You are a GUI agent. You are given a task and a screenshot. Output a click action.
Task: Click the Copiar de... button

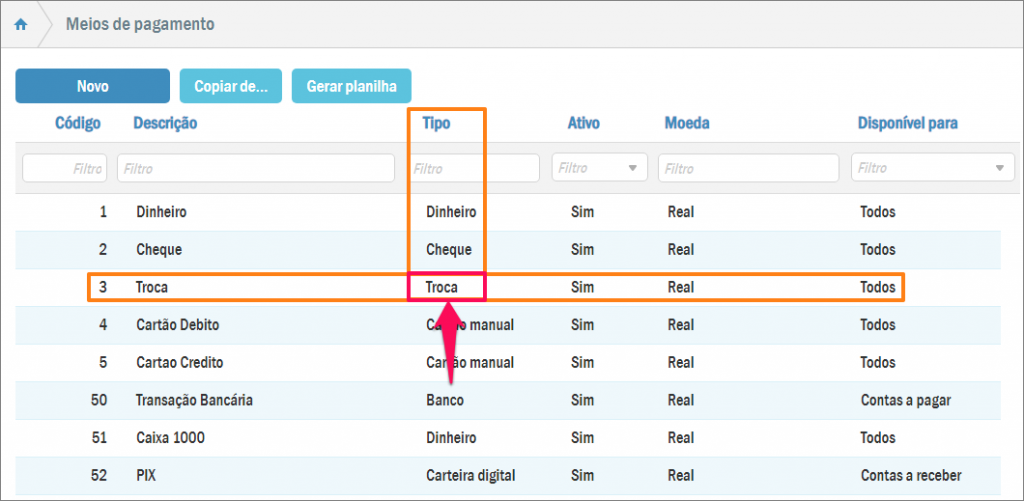click(x=231, y=86)
